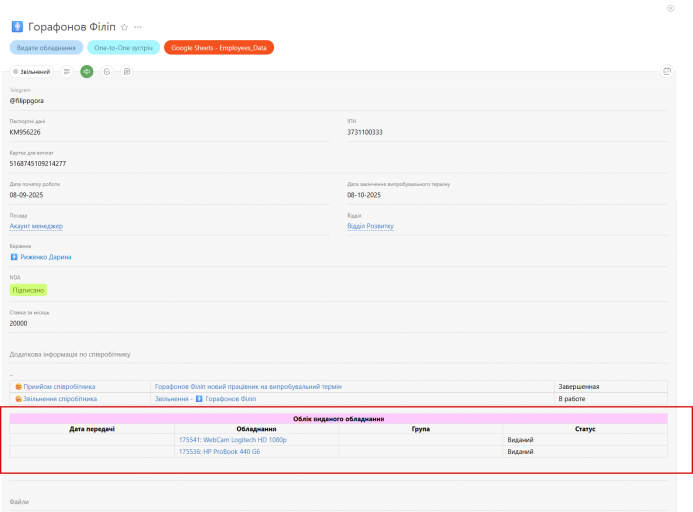
Task: Click the Видати обладнання button
Action: tap(46, 48)
